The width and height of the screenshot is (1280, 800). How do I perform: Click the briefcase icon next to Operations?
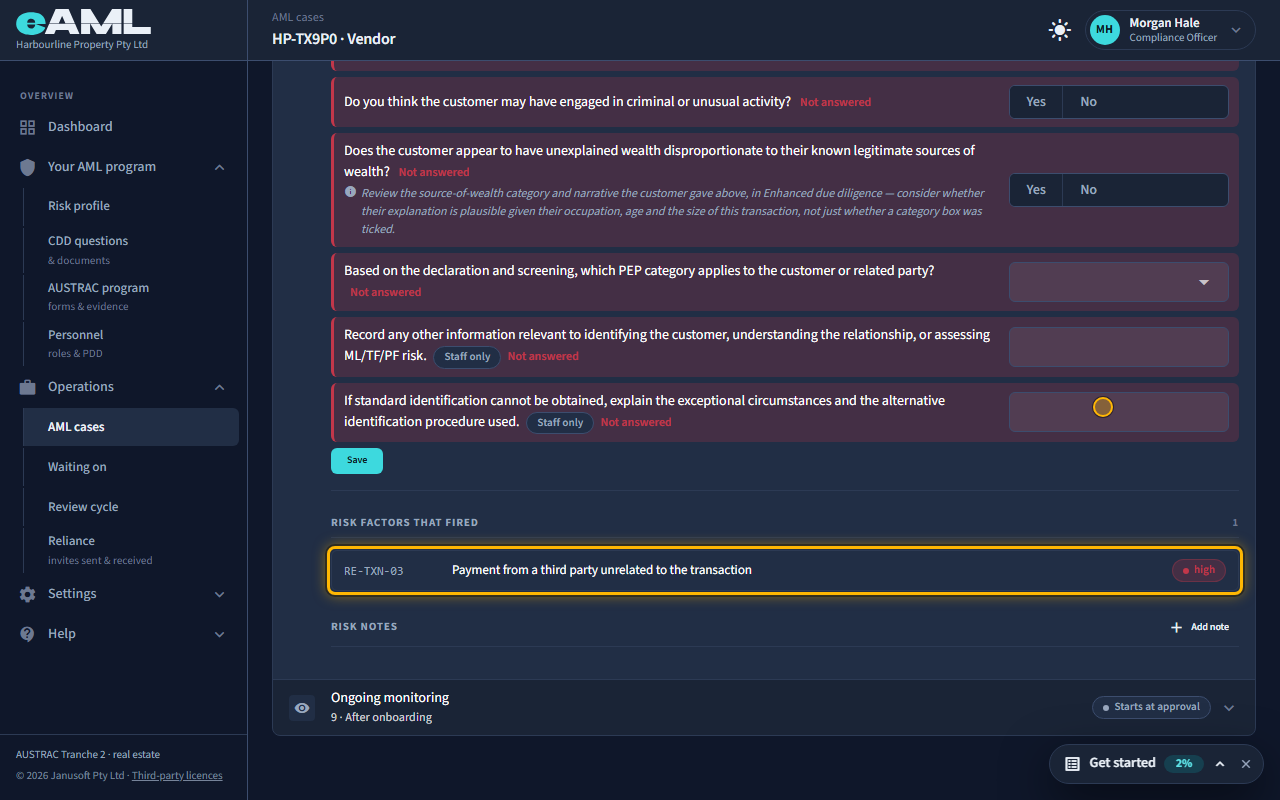(x=27, y=387)
